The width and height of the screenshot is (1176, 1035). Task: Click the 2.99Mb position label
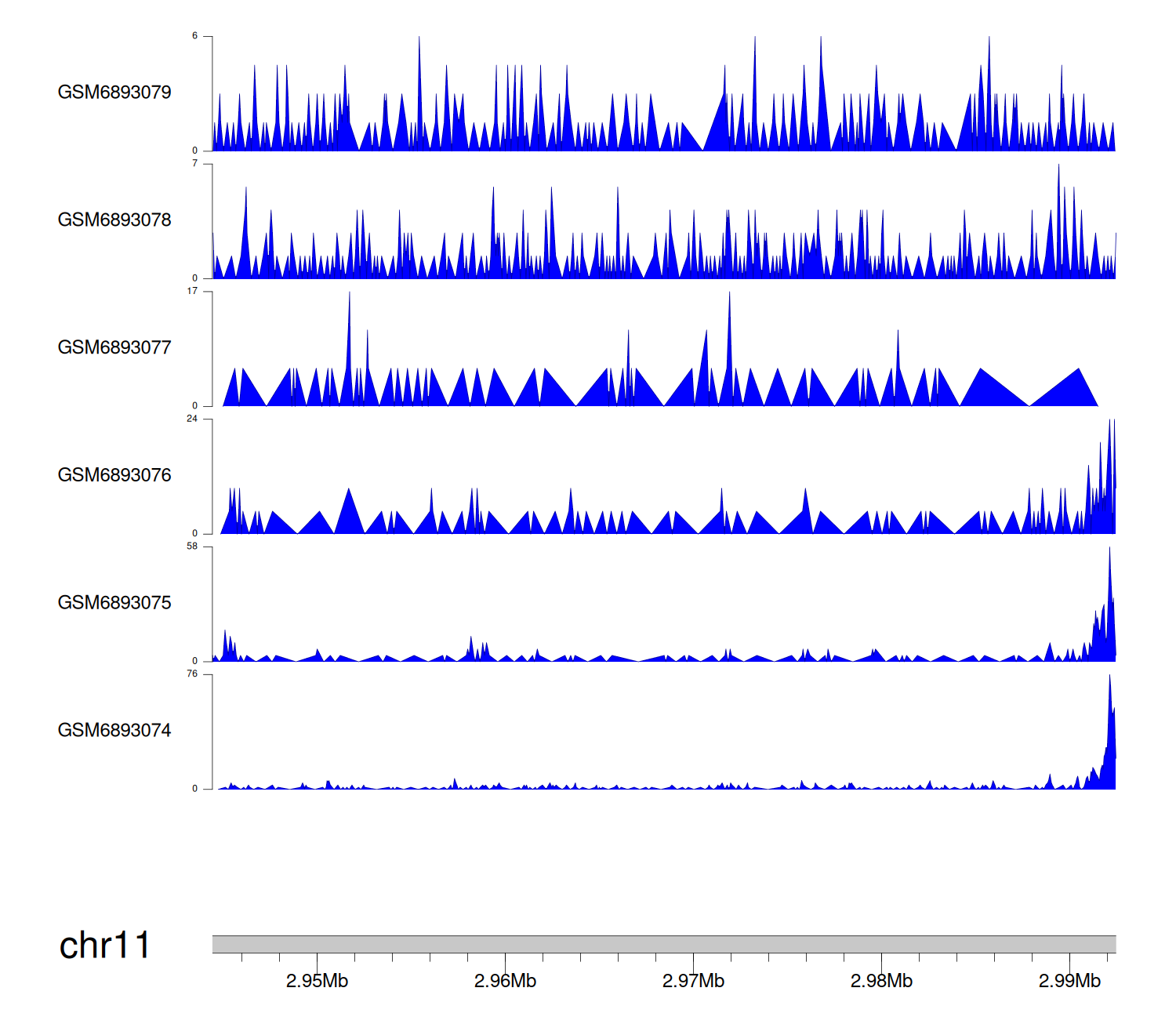(x=1069, y=982)
